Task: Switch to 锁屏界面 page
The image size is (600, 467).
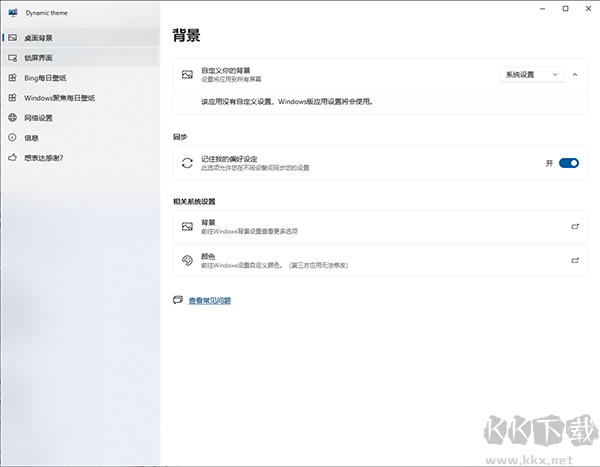Action: pos(80,58)
